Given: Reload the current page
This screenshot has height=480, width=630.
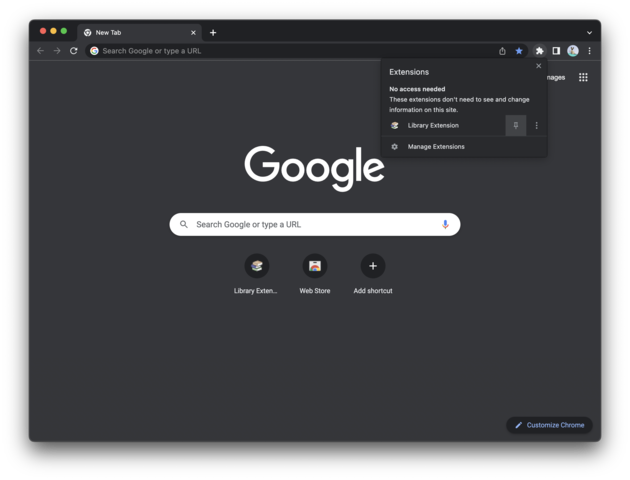Looking at the screenshot, I should [74, 51].
